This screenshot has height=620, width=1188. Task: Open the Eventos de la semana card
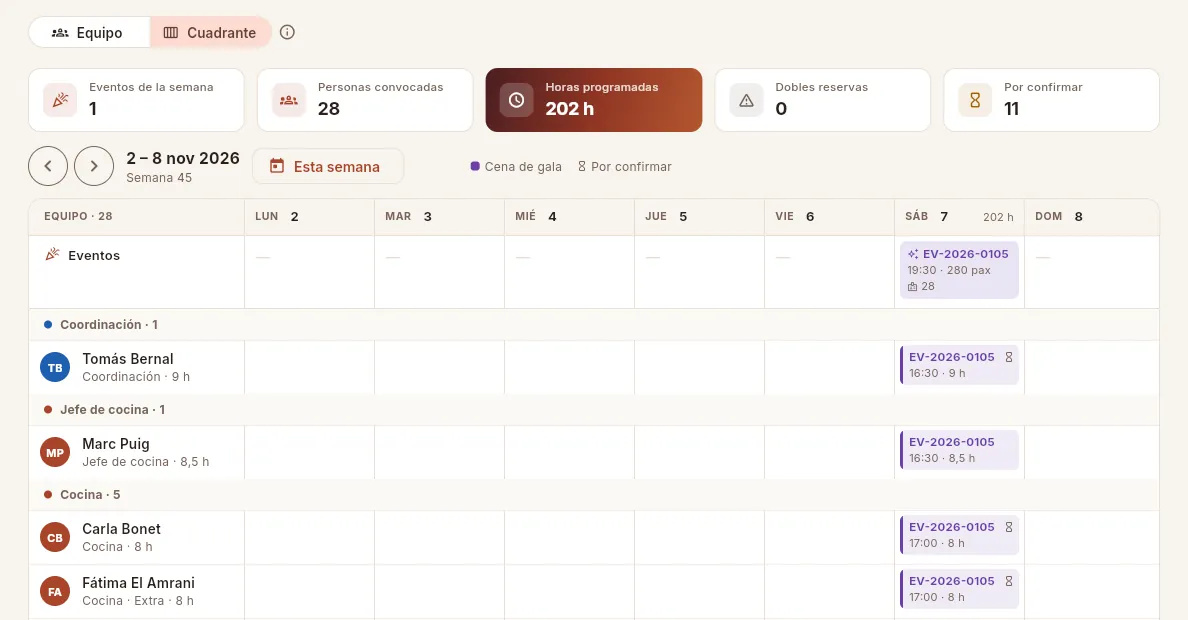pyautogui.click(x=136, y=100)
